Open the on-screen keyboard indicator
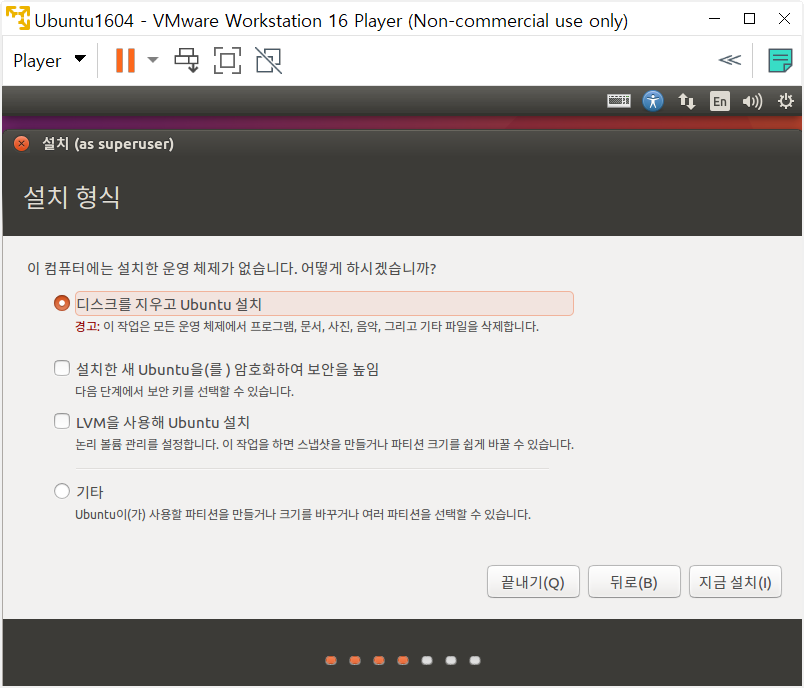 coord(619,101)
